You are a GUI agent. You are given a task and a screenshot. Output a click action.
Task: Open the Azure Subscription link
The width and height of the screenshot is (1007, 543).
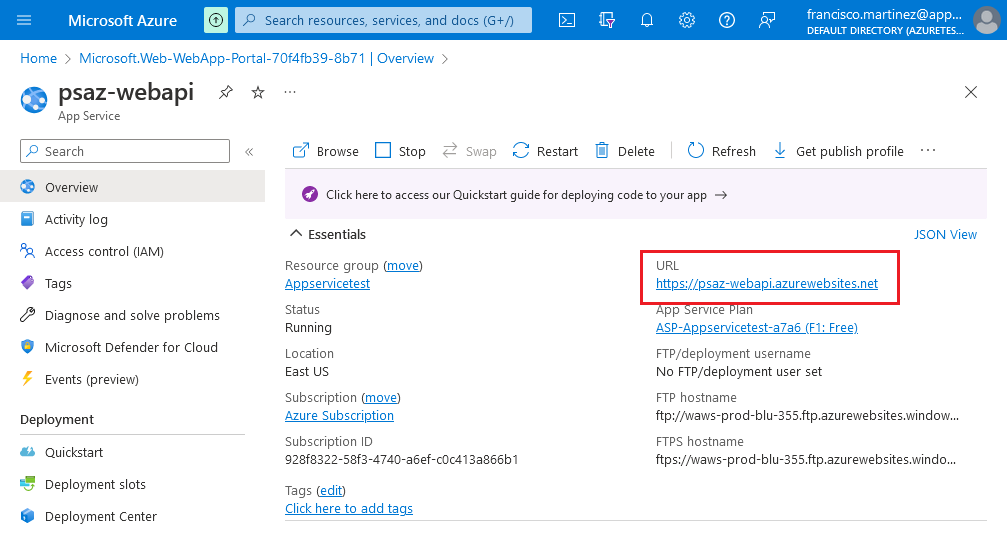tap(339, 416)
